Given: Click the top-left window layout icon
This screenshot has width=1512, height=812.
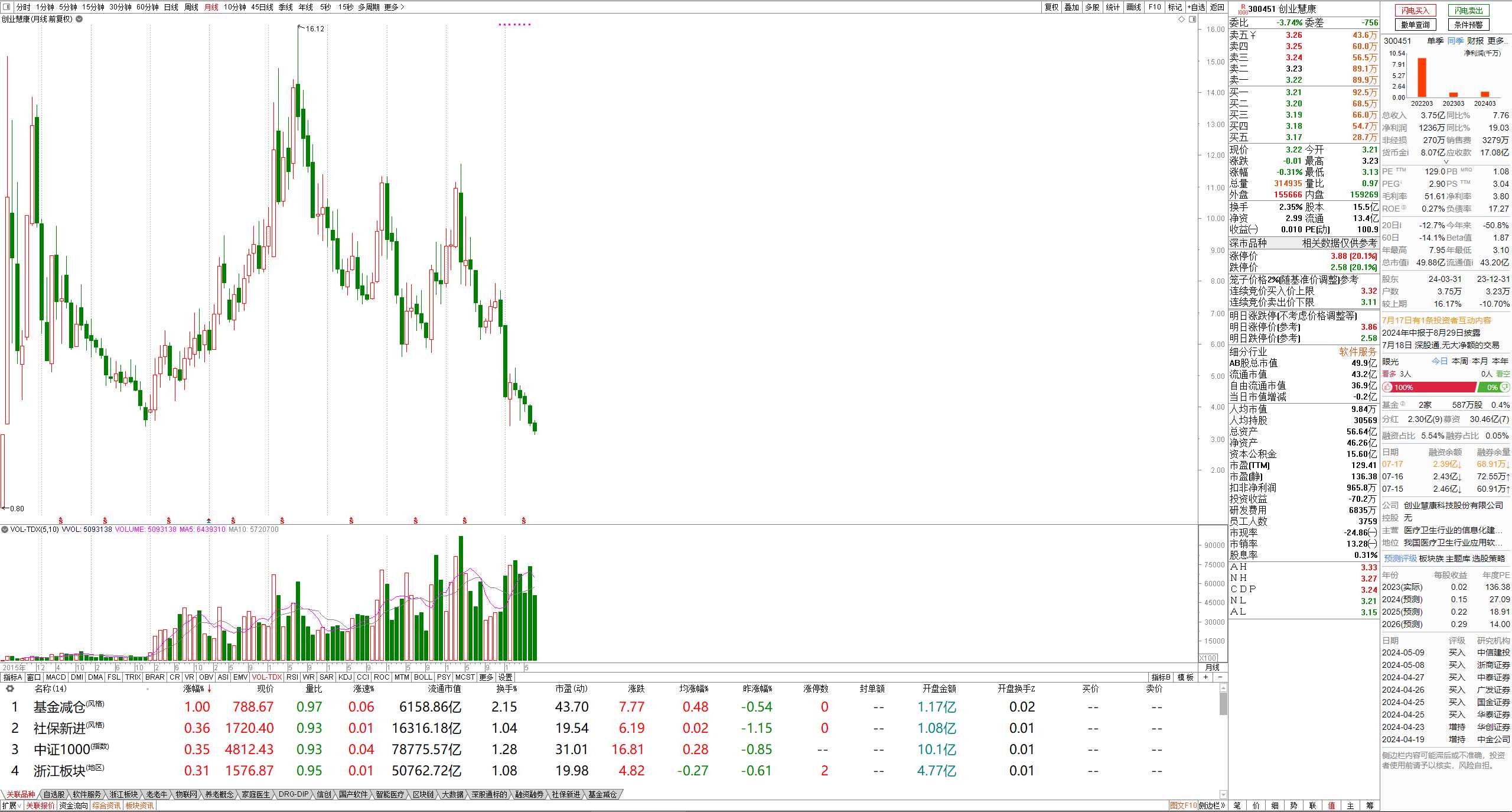Looking at the screenshot, I should coord(6,7).
